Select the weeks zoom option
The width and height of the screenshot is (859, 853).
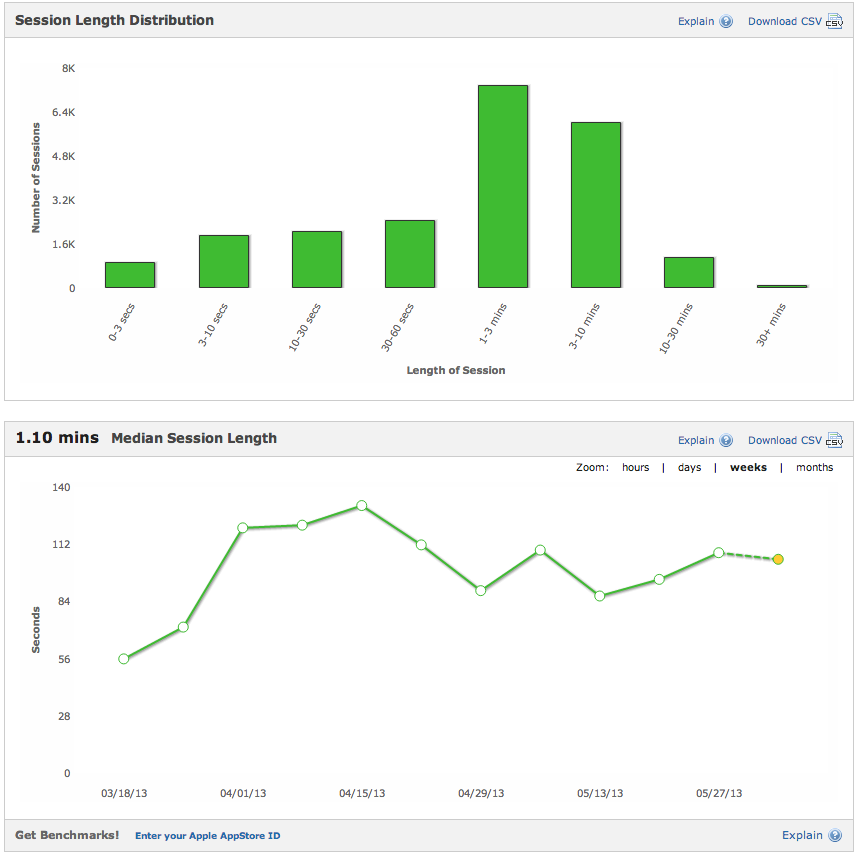click(x=748, y=467)
